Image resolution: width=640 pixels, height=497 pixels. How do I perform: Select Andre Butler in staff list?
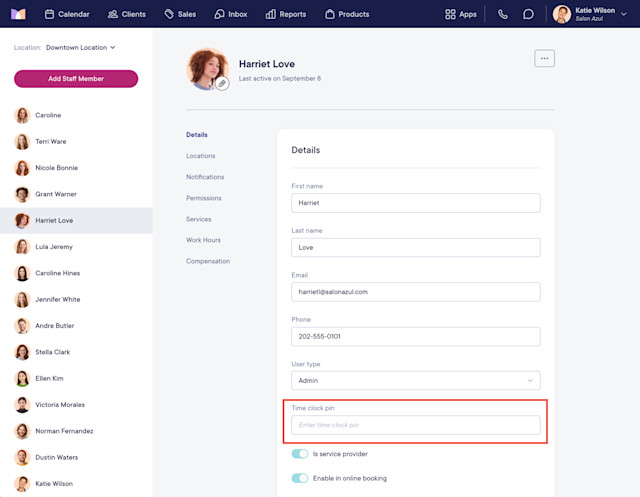click(76, 326)
